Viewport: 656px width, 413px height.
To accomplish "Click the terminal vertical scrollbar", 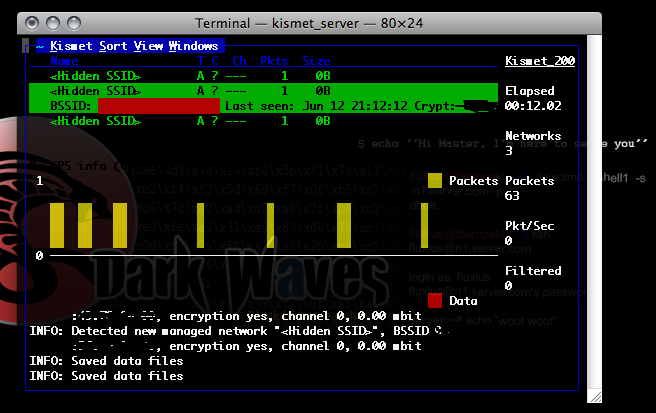I will 594,212.
